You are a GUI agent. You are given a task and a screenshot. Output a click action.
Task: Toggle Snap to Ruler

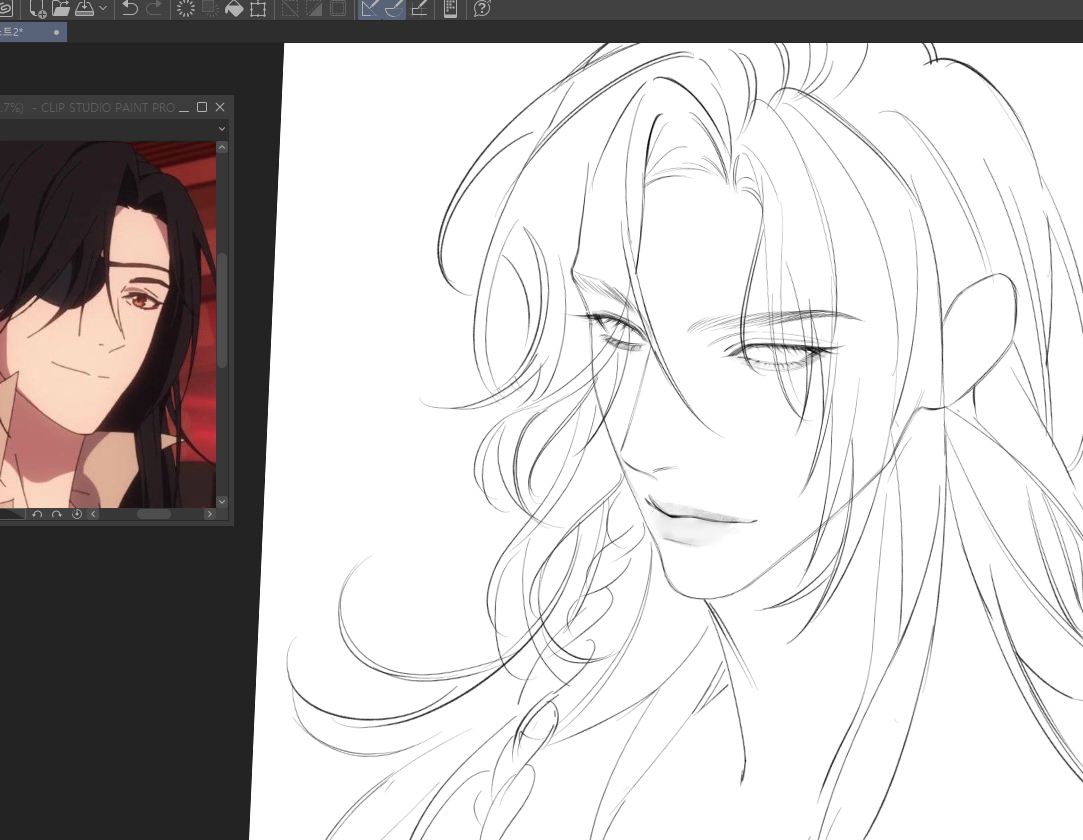coord(370,9)
